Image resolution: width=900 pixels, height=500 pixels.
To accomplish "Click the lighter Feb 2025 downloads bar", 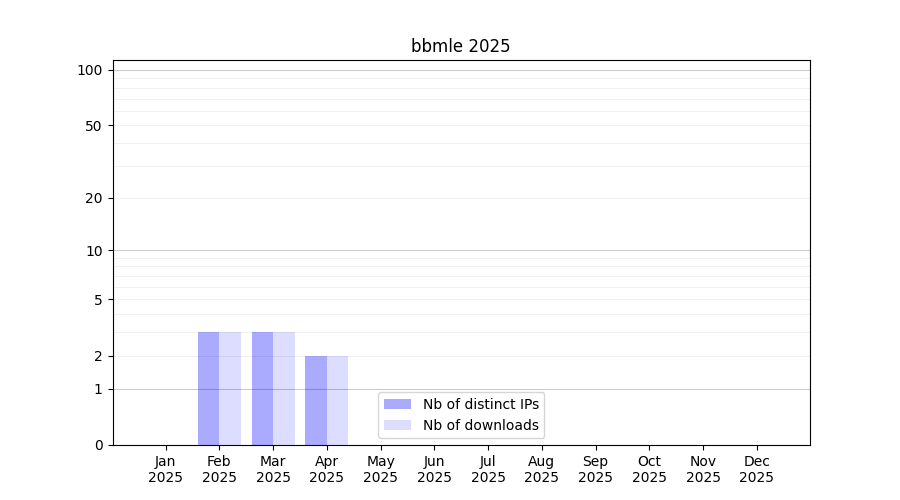I will [x=230, y=388].
